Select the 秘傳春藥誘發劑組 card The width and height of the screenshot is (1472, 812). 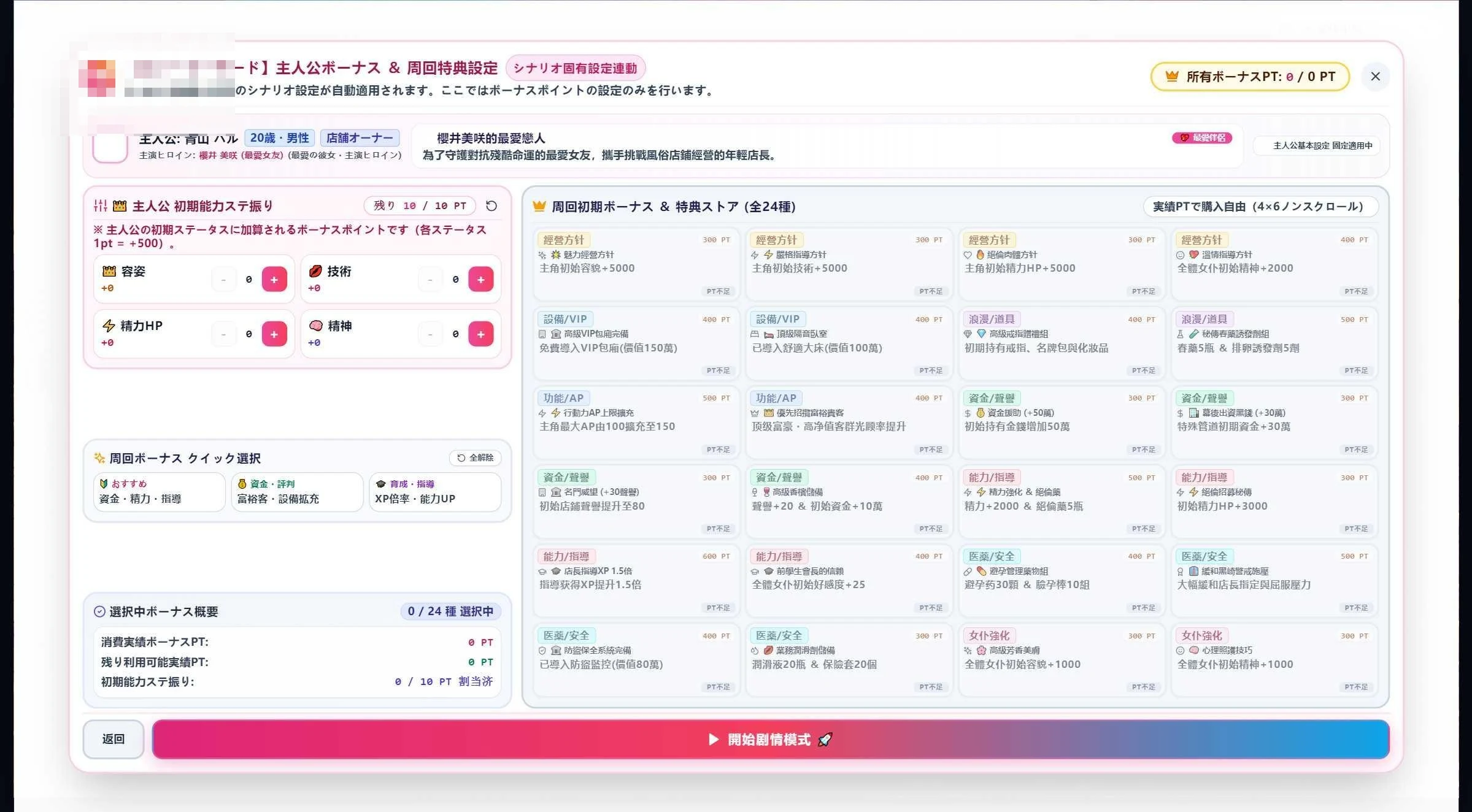coord(1274,343)
